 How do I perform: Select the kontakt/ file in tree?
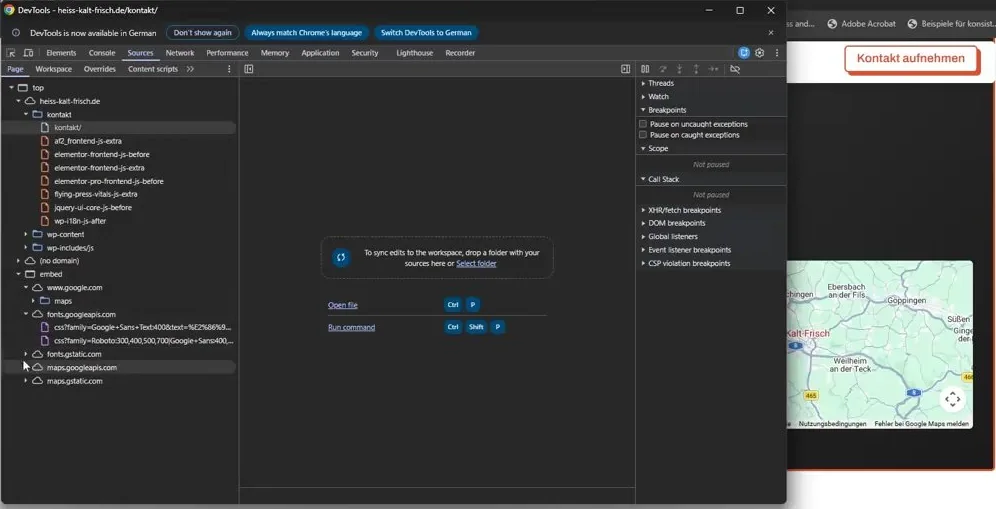(x=119, y=128)
